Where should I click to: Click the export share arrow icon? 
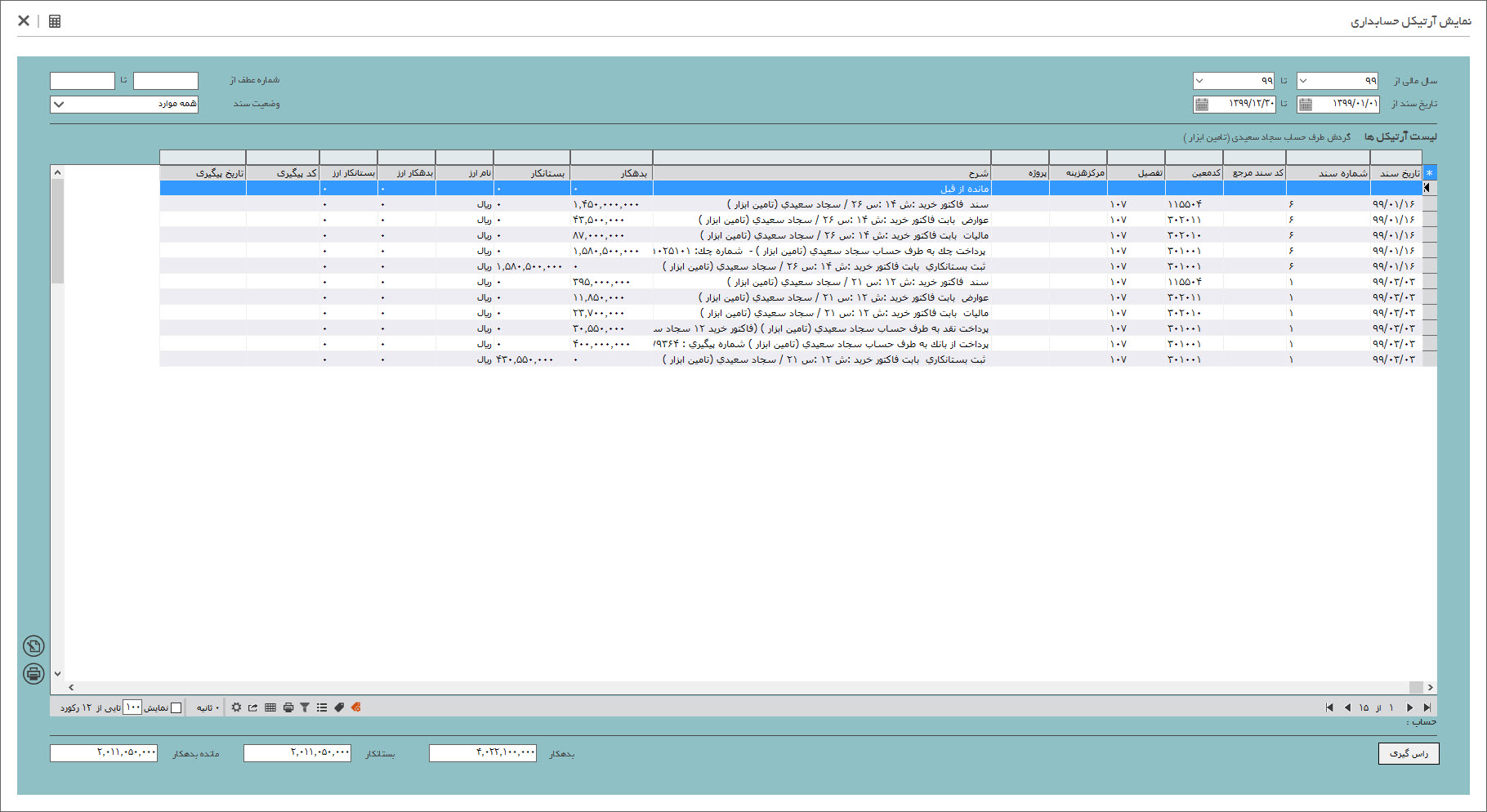coord(253,707)
